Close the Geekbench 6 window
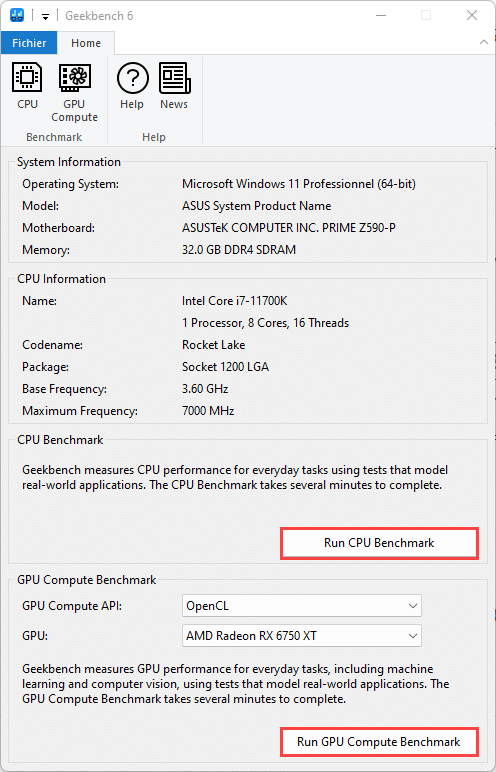Screen dimensions: 496x772 [x=472, y=15]
